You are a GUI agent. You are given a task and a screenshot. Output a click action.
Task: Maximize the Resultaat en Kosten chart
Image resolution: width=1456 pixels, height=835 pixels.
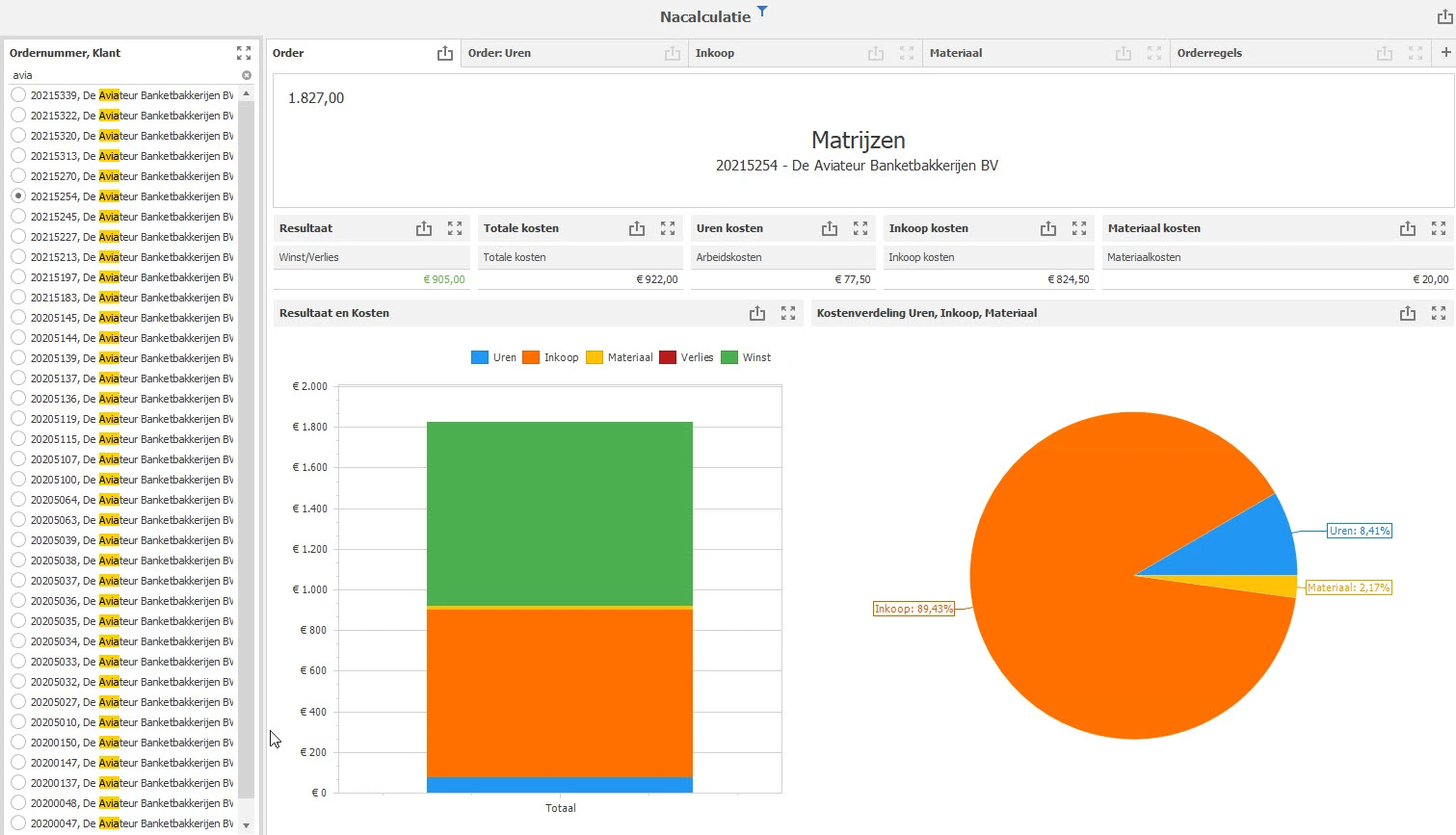(788, 313)
